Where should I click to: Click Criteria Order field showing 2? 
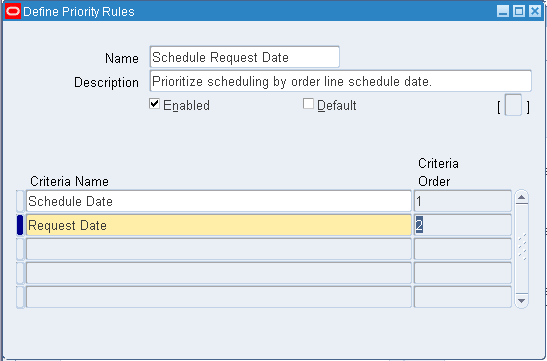click(x=463, y=225)
